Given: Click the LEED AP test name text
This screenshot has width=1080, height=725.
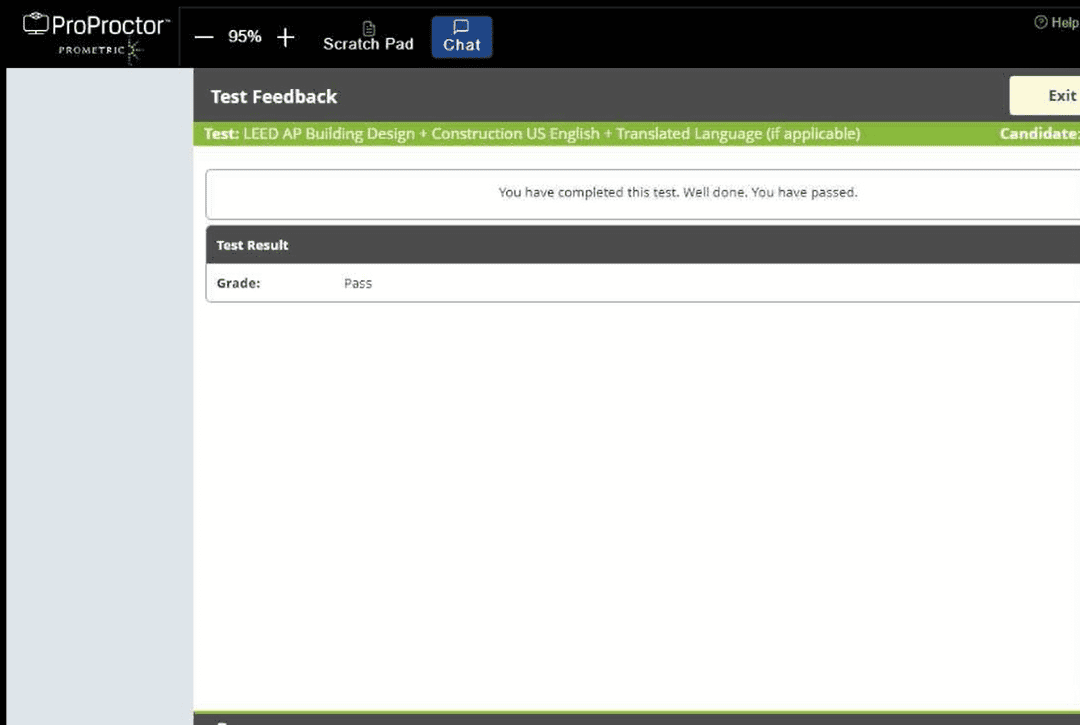Looking at the screenshot, I should coord(551,134).
